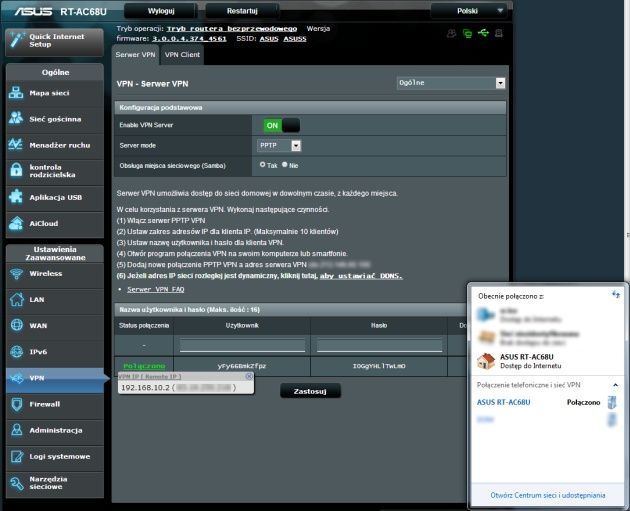This screenshot has width=630, height=511.
Task: Click the ASUS RT-AC68U Dostęp do Internetu network
Action: point(530,361)
